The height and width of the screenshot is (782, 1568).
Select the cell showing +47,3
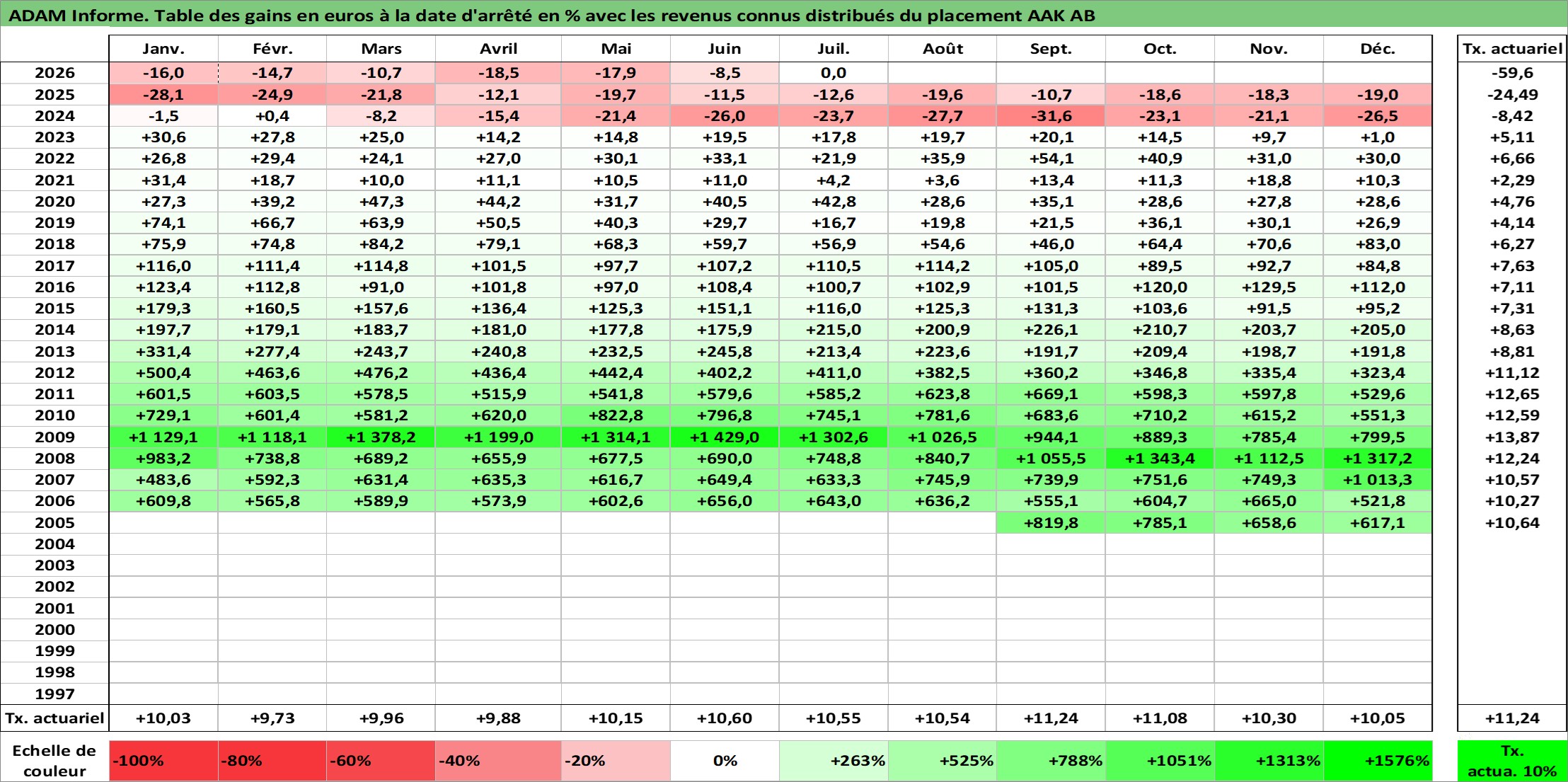click(381, 202)
